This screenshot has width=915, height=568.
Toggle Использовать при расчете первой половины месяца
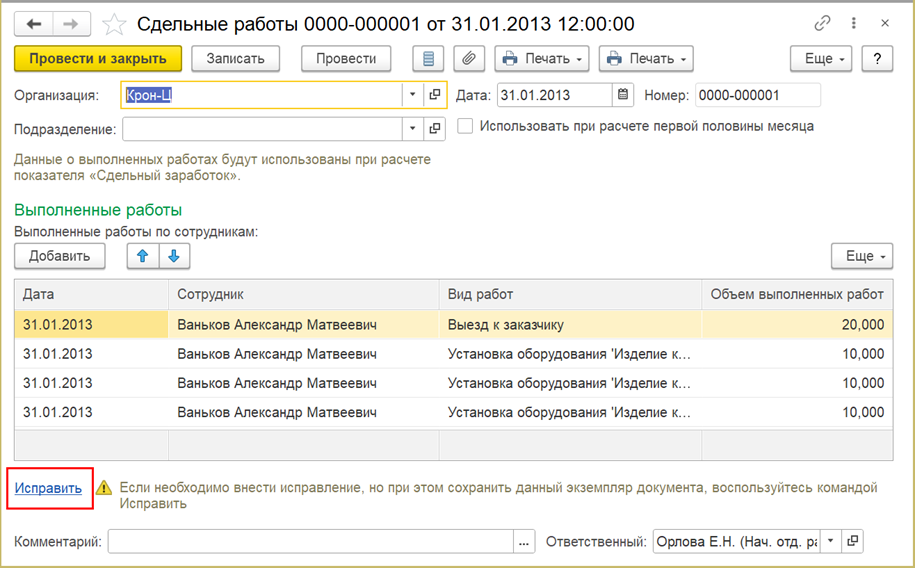tap(465, 126)
